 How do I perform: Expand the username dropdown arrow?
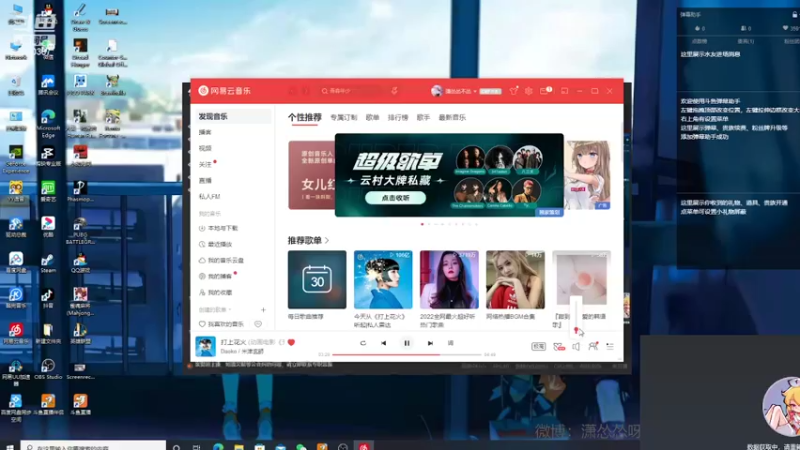(475, 91)
